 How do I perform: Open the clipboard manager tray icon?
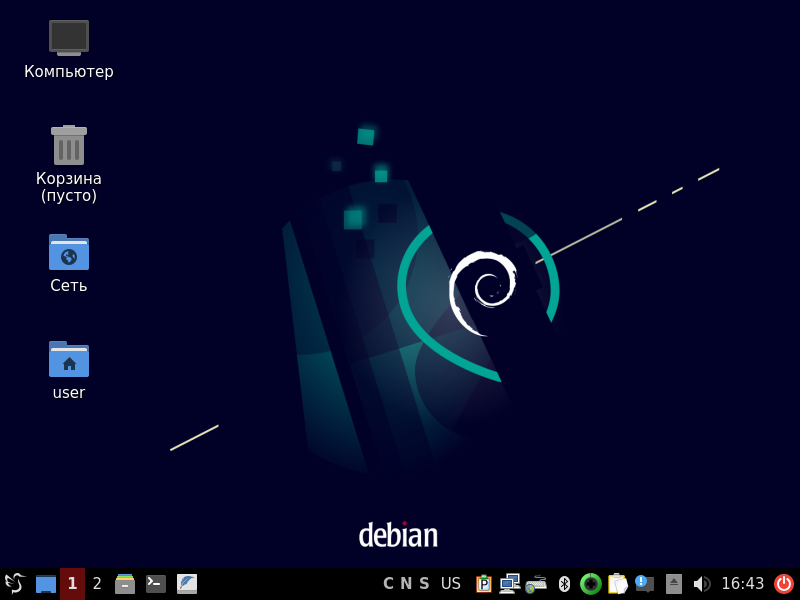click(x=617, y=584)
